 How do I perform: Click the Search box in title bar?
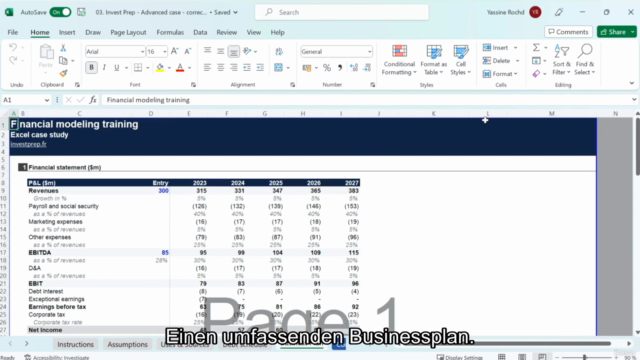[x=342, y=12]
